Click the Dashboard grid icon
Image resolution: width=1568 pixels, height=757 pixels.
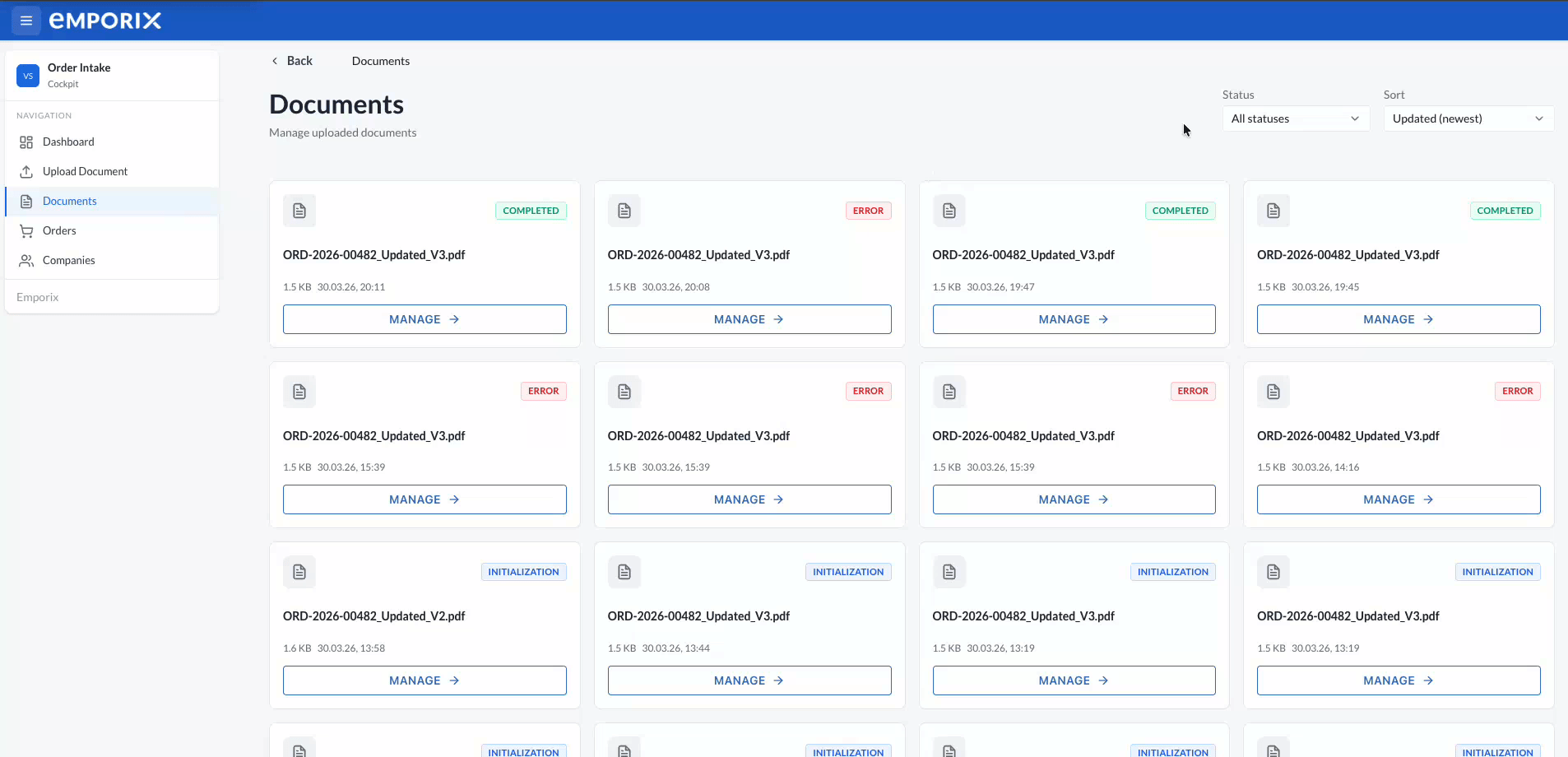pos(26,142)
